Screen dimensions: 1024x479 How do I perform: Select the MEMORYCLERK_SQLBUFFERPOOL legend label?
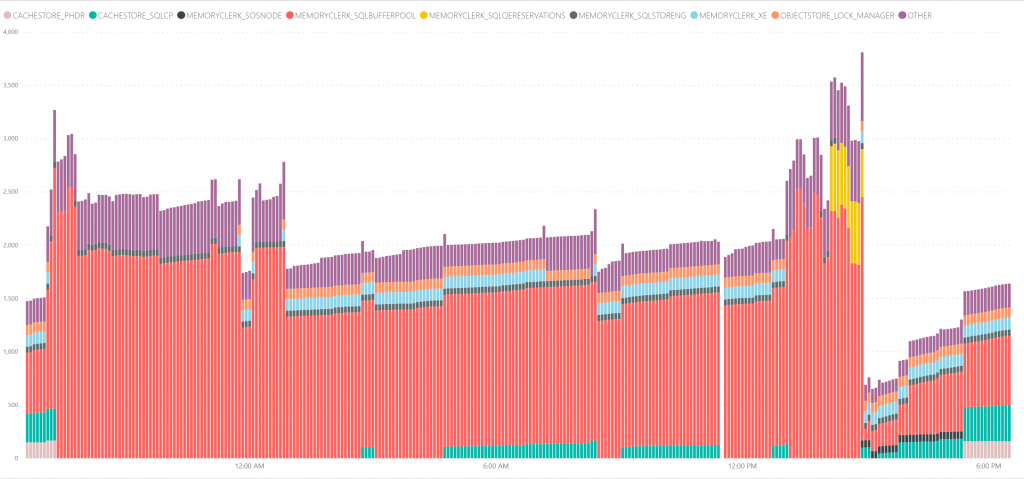pyautogui.click(x=356, y=15)
